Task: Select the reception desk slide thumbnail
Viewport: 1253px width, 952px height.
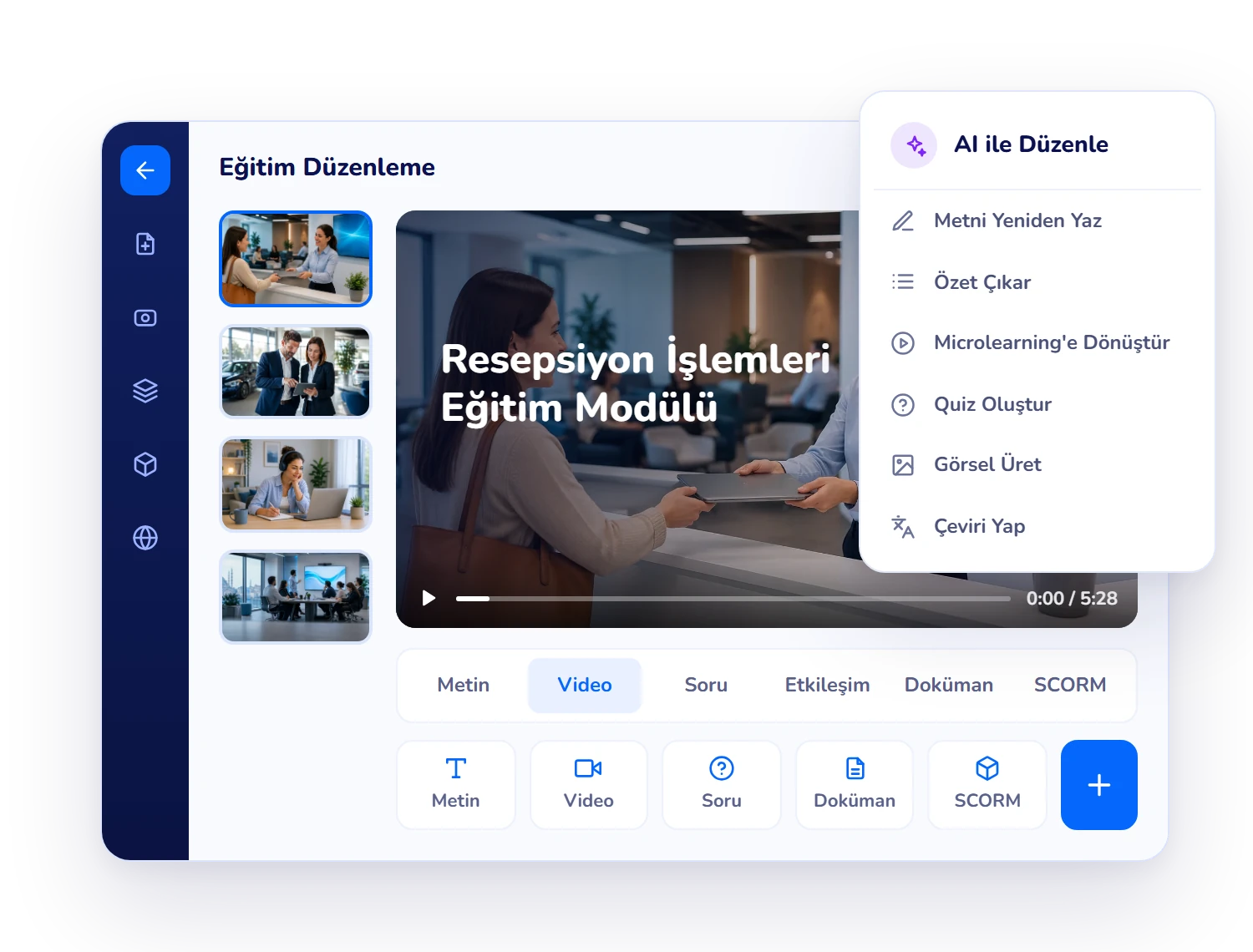Action: 296,259
